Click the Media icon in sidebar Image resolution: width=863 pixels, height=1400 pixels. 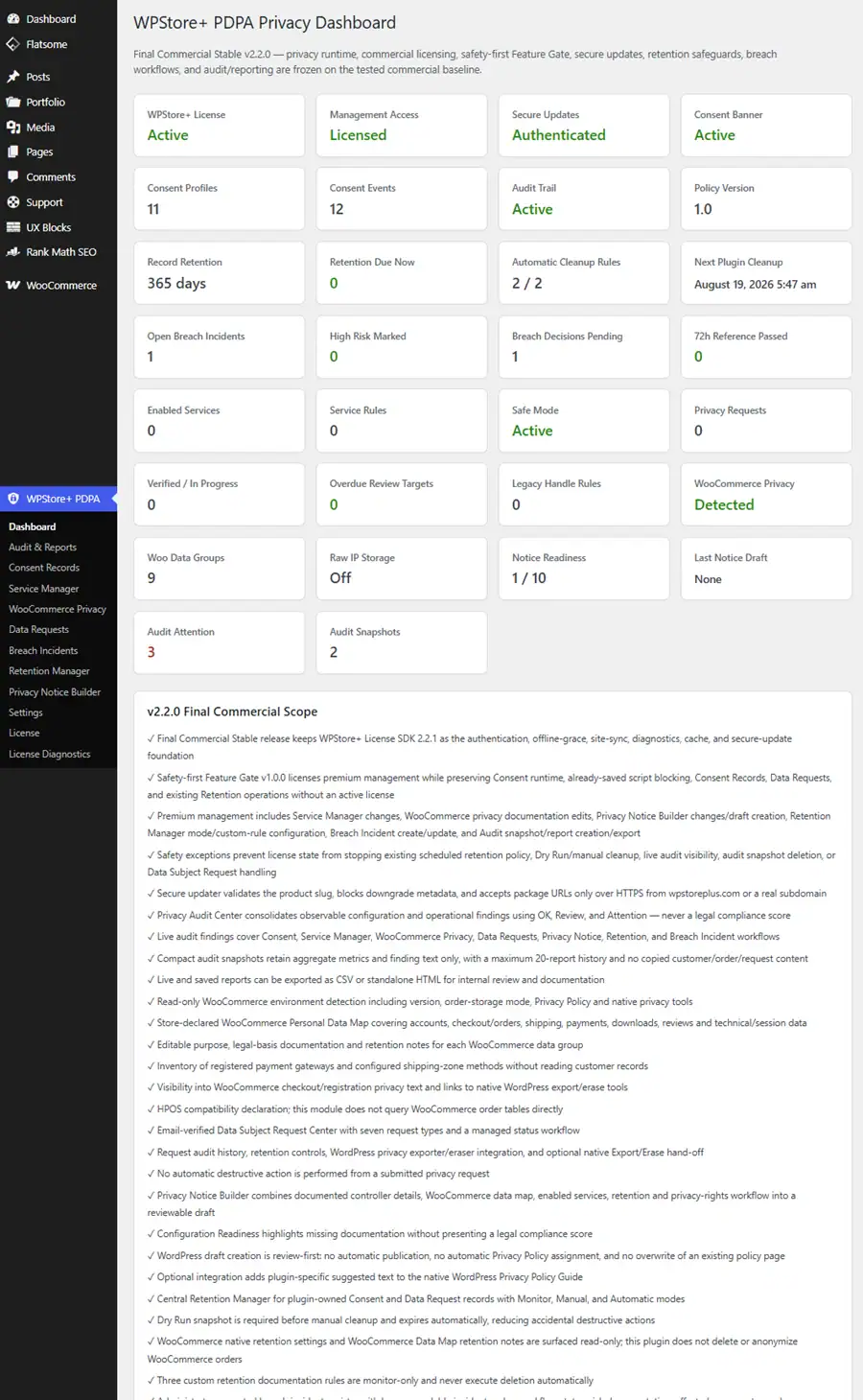(x=13, y=127)
